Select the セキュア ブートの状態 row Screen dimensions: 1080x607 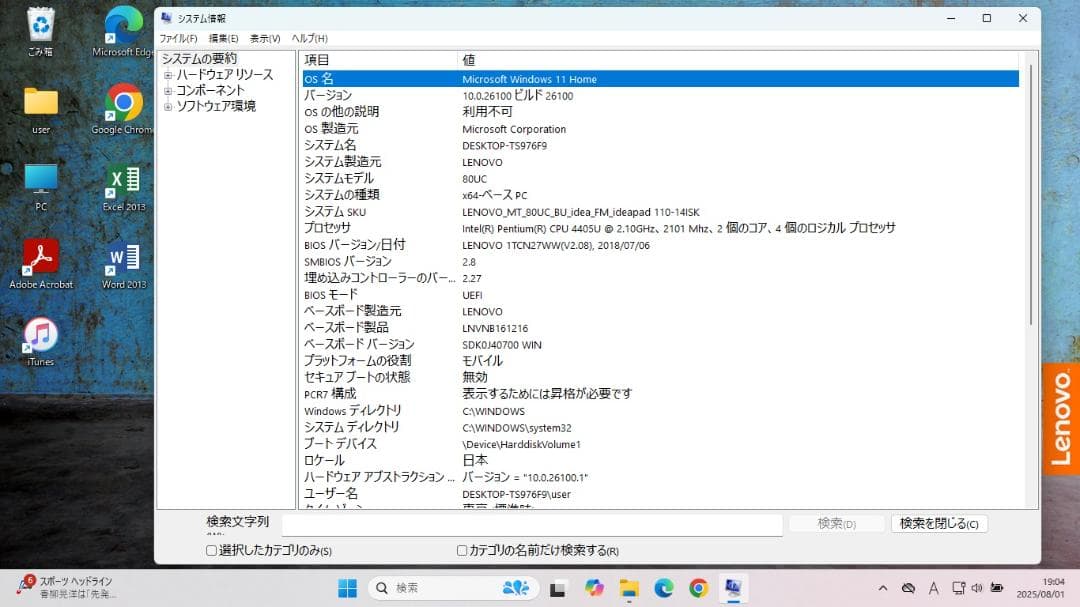click(661, 378)
